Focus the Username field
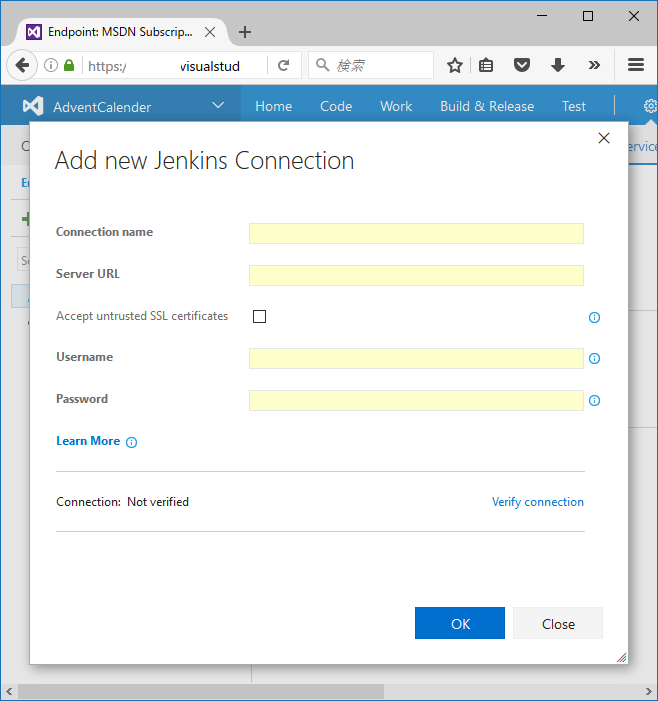 416,359
